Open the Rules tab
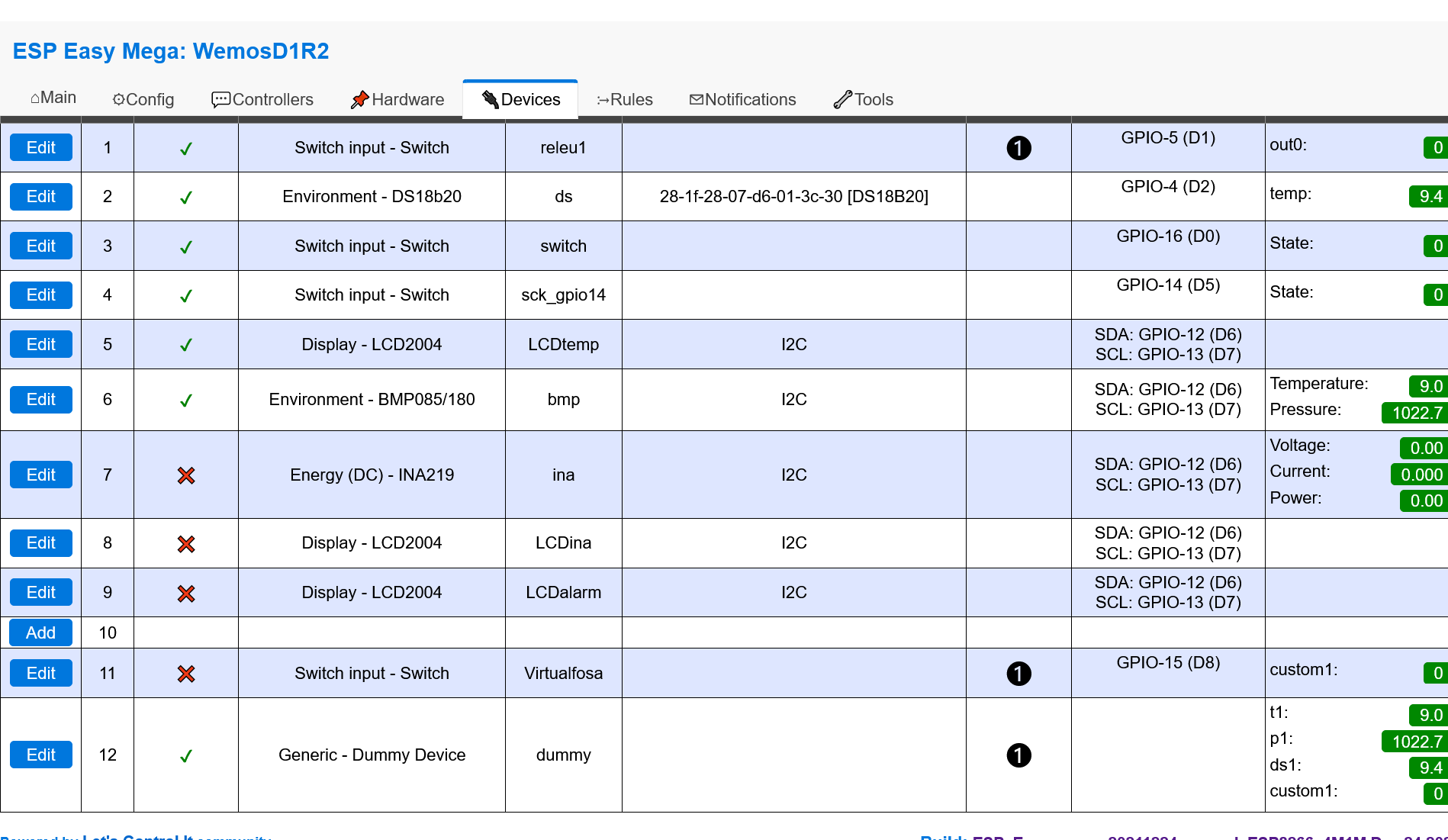The width and height of the screenshot is (1448, 840). 624,99
